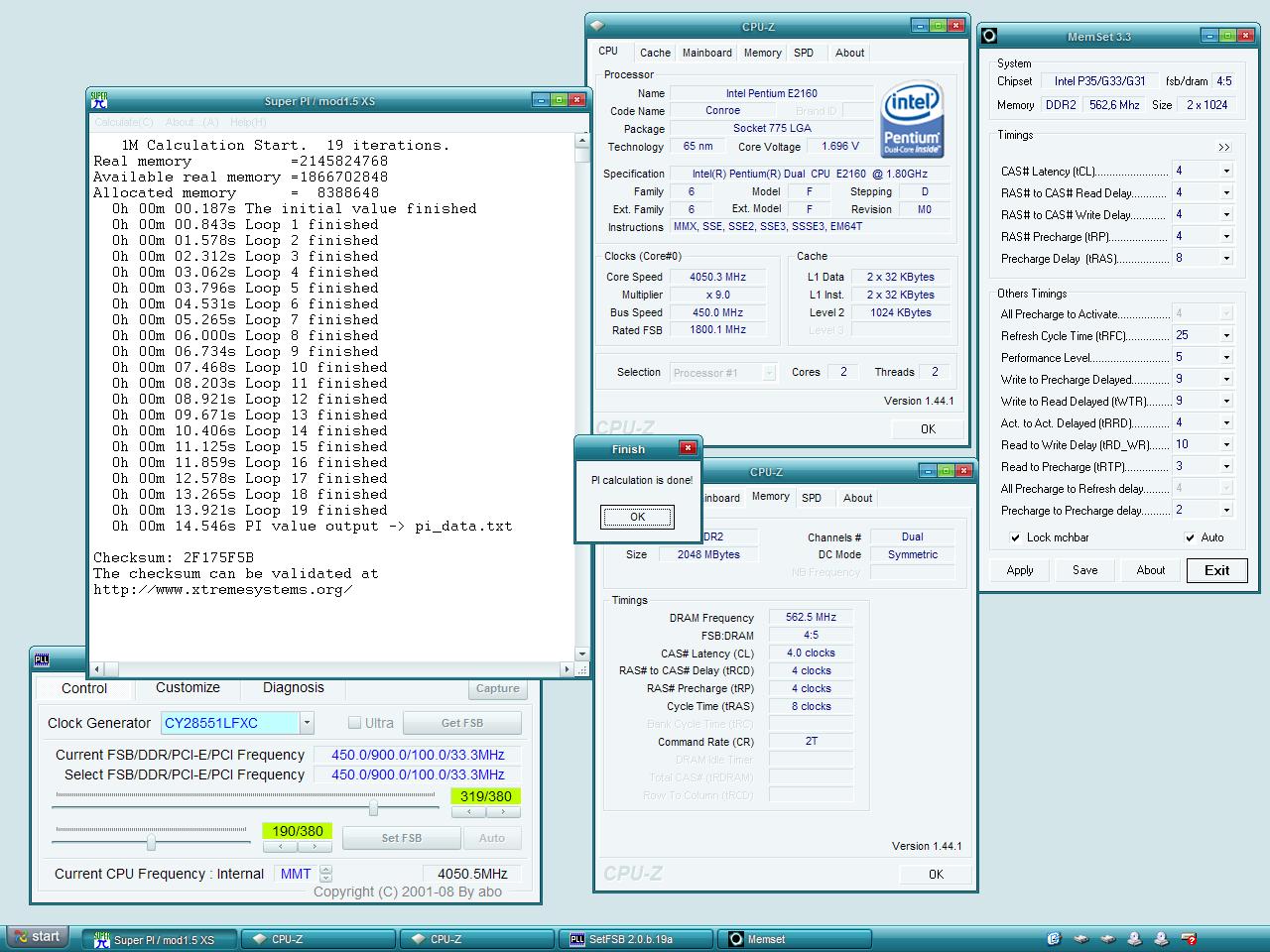Switch to Diagnosis tab in SetFSB
Screen dimensions: 1270x952
pyautogui.click(x=293, y=687)
